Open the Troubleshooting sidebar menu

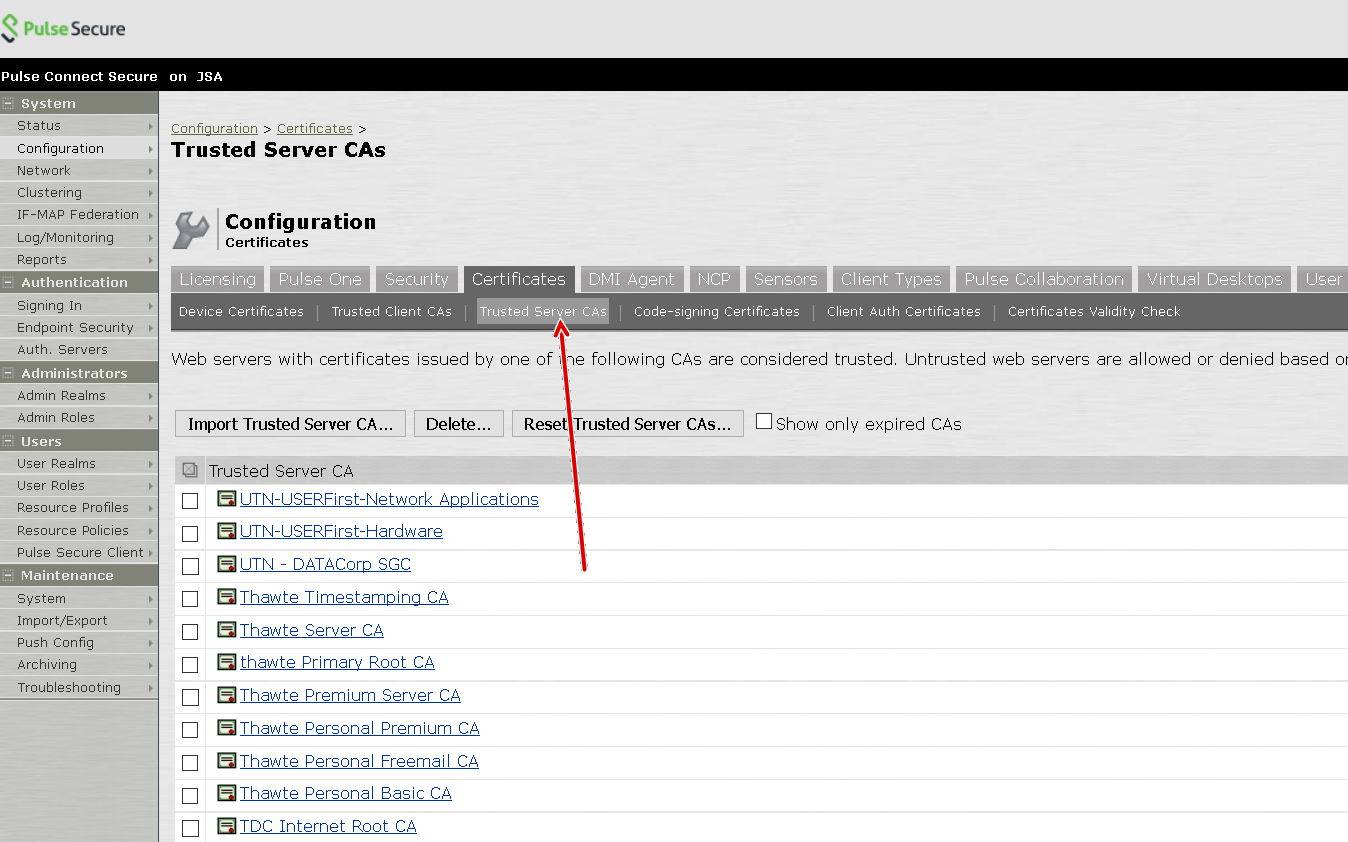[x=79, y=687]
